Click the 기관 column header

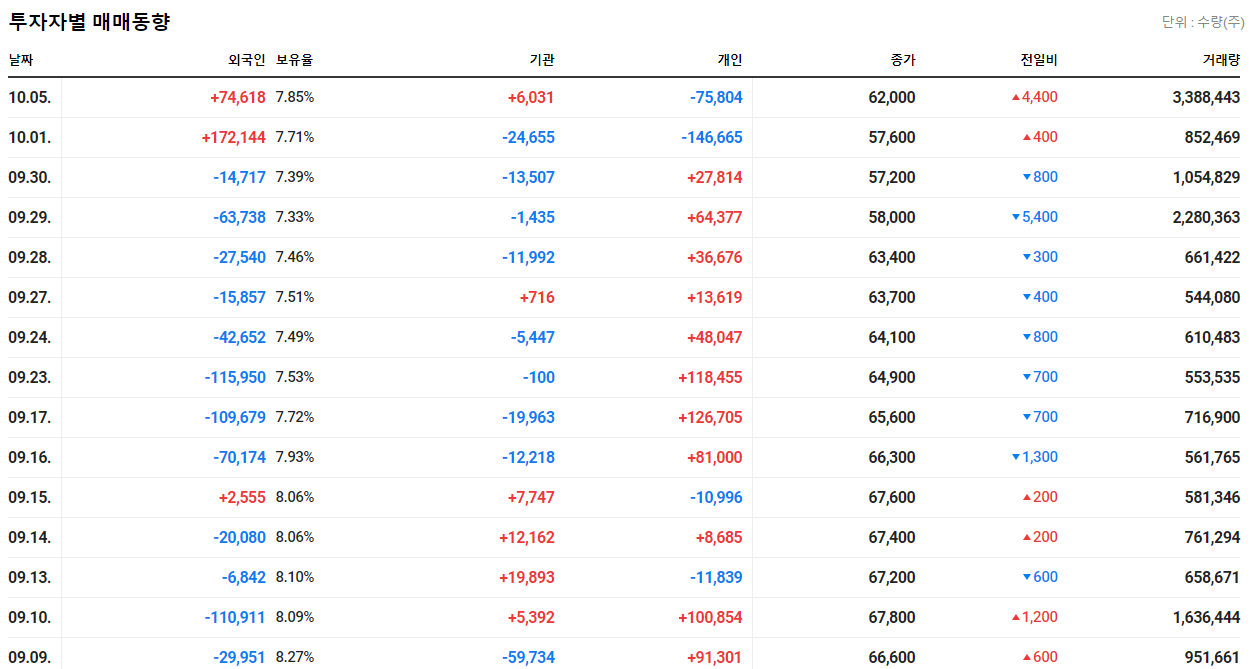(x=542, y=60)
